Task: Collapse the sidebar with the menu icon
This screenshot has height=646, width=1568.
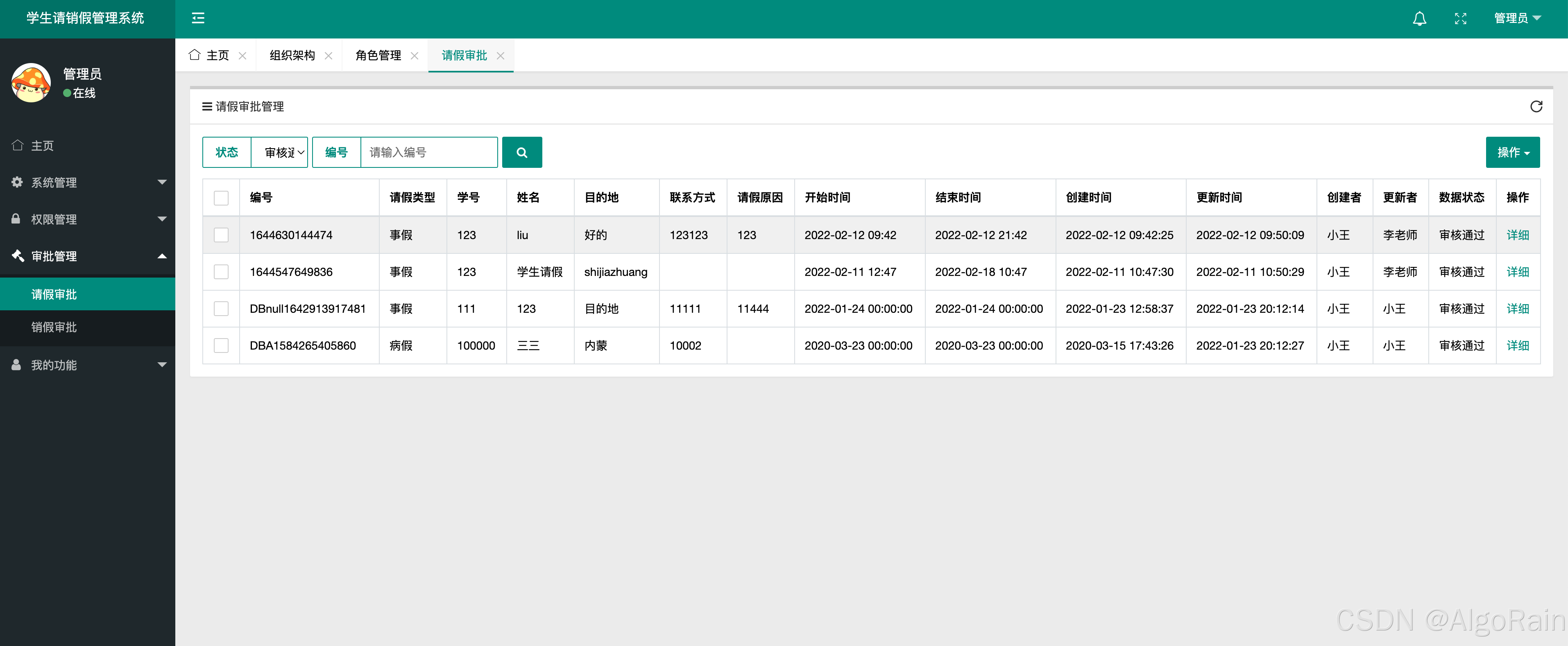Action: point(198,18)
